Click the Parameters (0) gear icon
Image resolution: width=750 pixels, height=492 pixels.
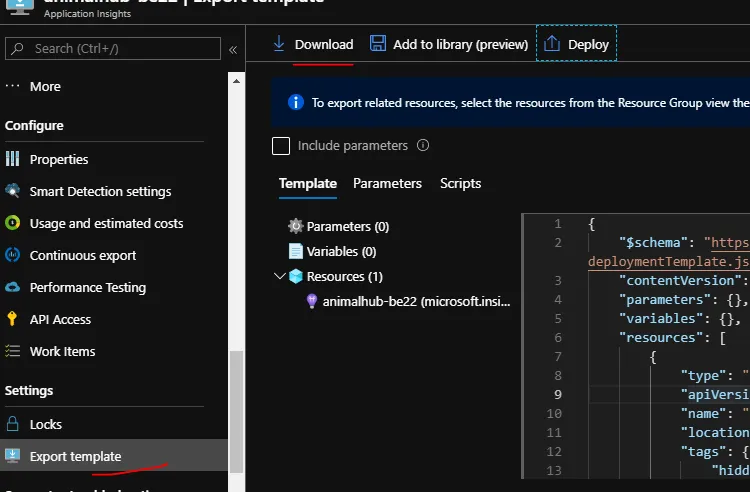[x=296, y=226]
